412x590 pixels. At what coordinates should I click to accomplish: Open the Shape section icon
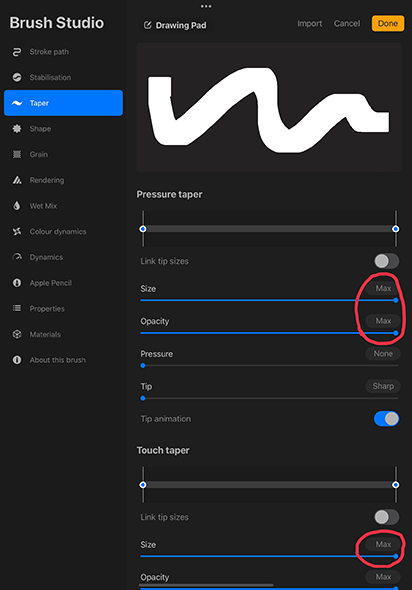(x=17, y=129)
